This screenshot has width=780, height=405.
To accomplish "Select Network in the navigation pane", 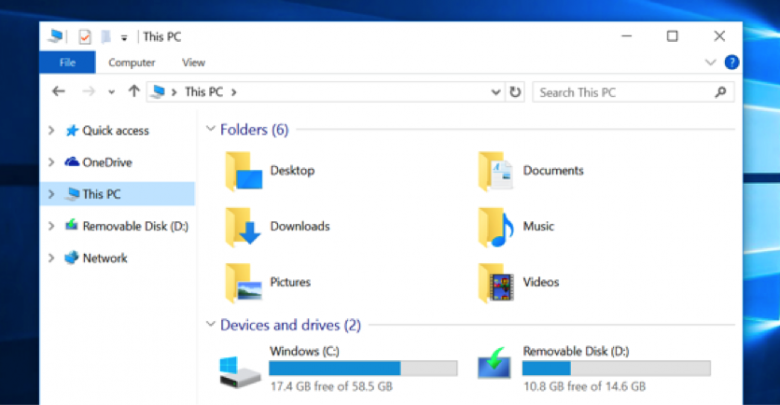I will coord(104,258).
